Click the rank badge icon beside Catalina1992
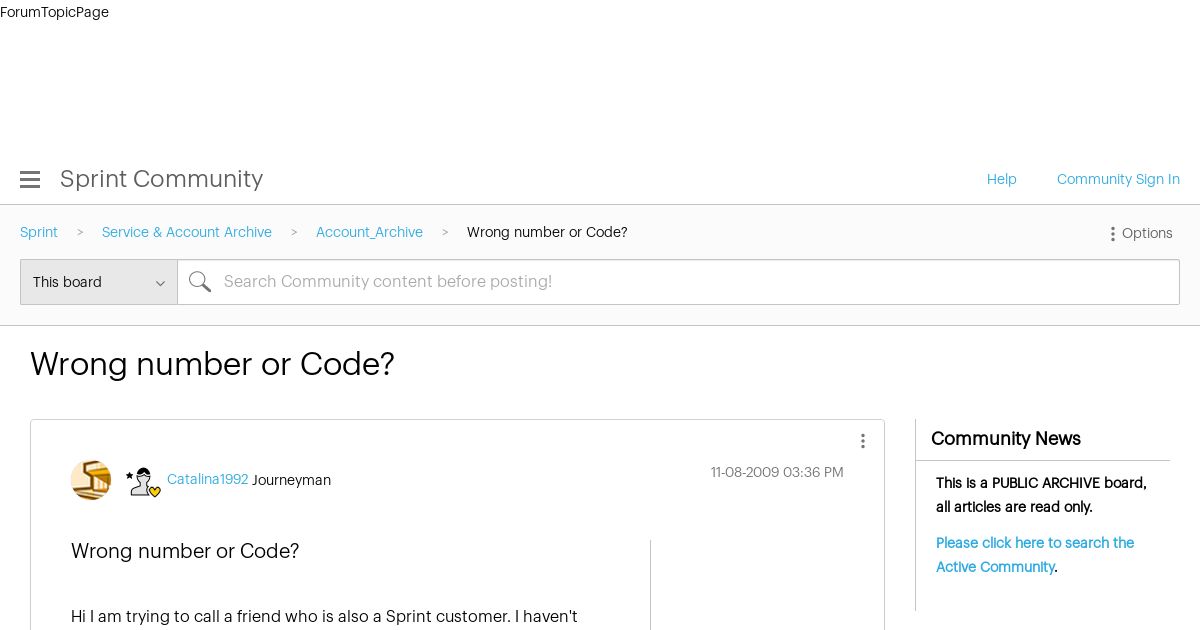 [143, 482]
